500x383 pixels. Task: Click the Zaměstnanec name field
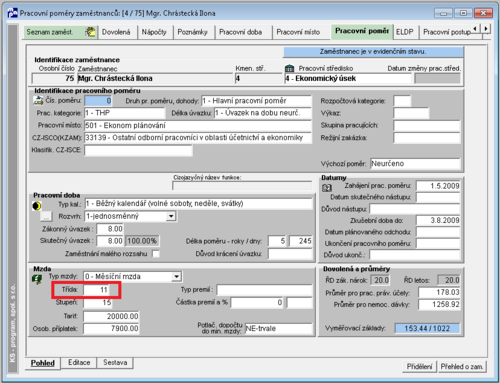(x=155, y=79)
